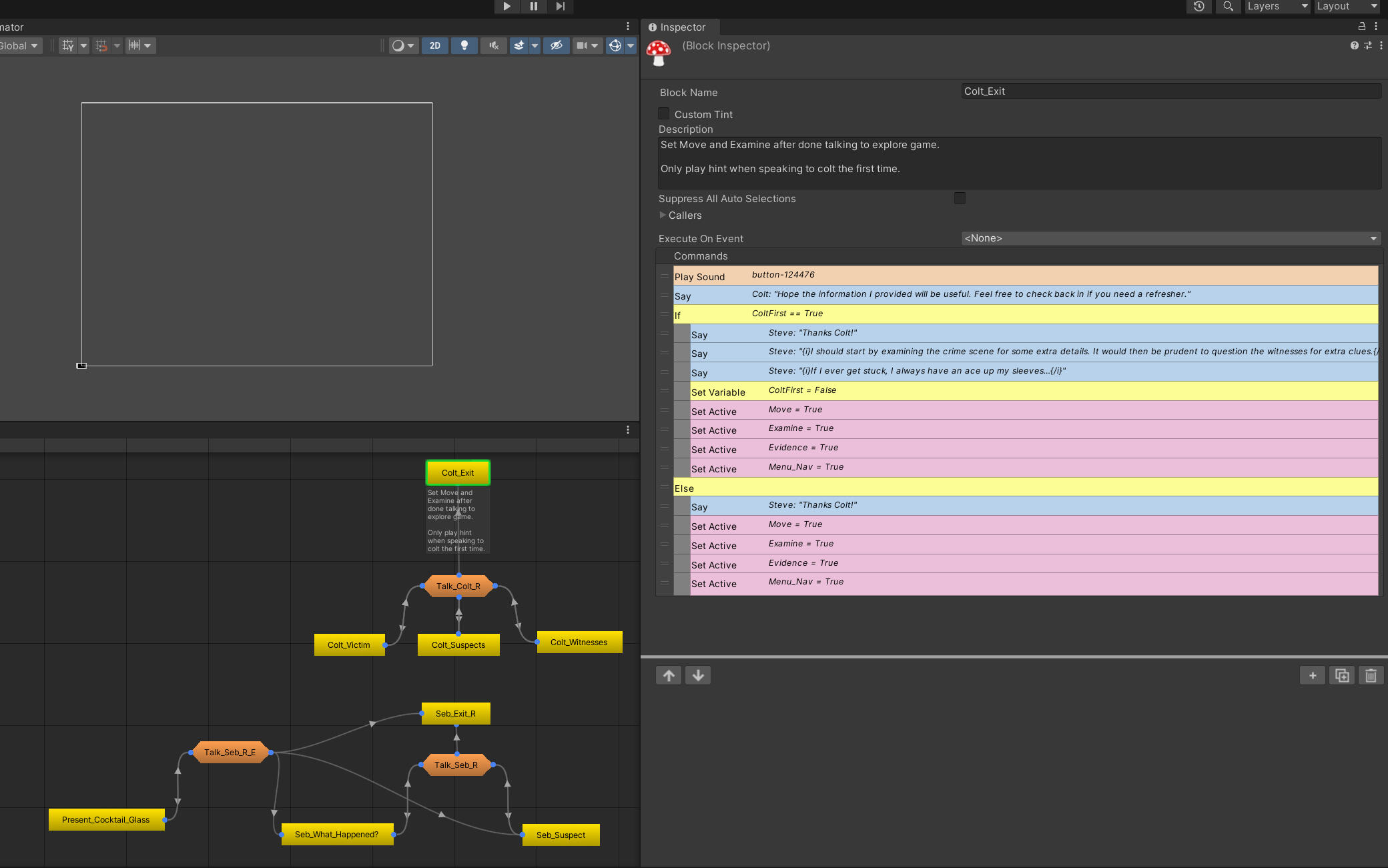Toggle hidden objects visibility eye icon
Screen dimensions: 1388x868
pos(556,45)
